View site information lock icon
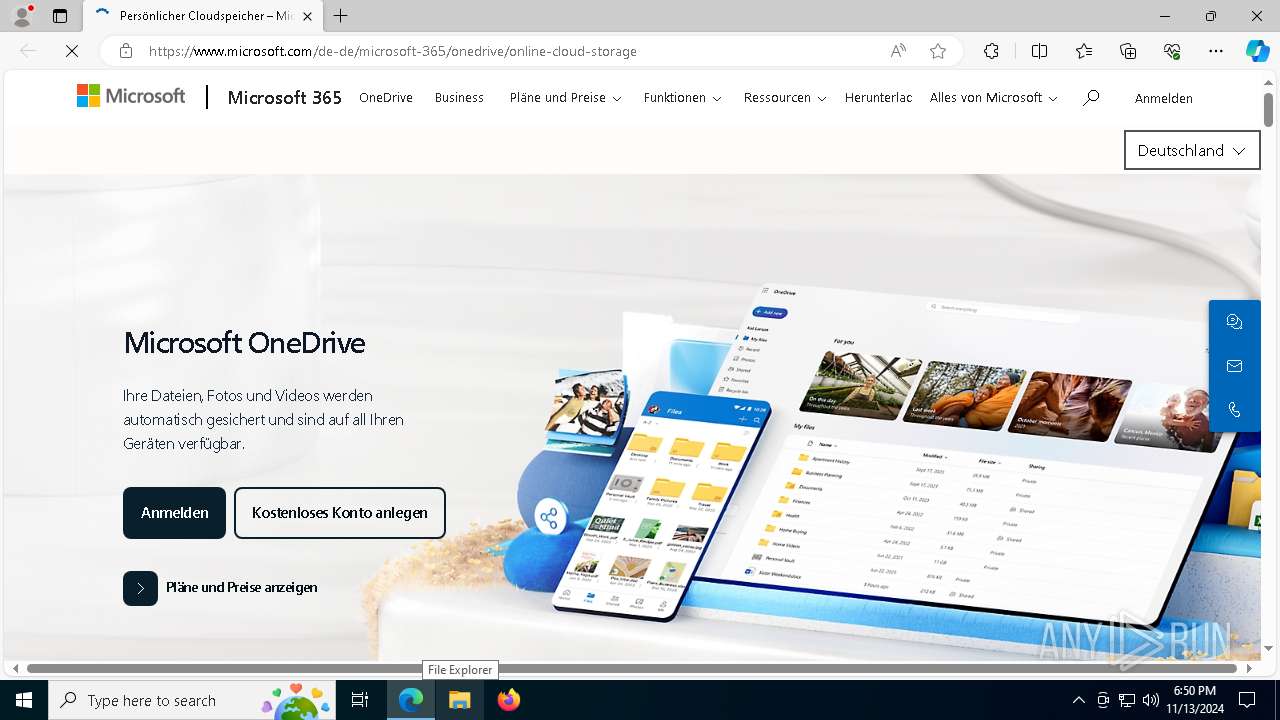 tap(126, 51)
